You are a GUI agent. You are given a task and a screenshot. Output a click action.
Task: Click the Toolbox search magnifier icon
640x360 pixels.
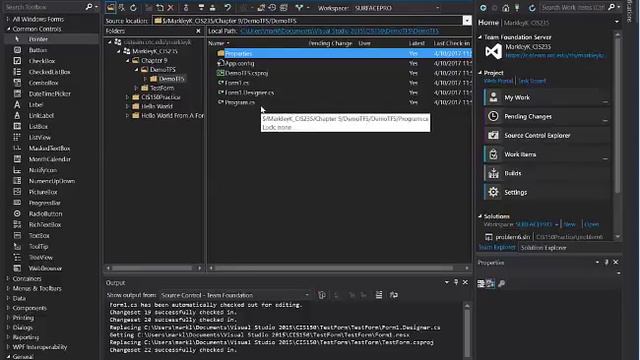[89, 7]
